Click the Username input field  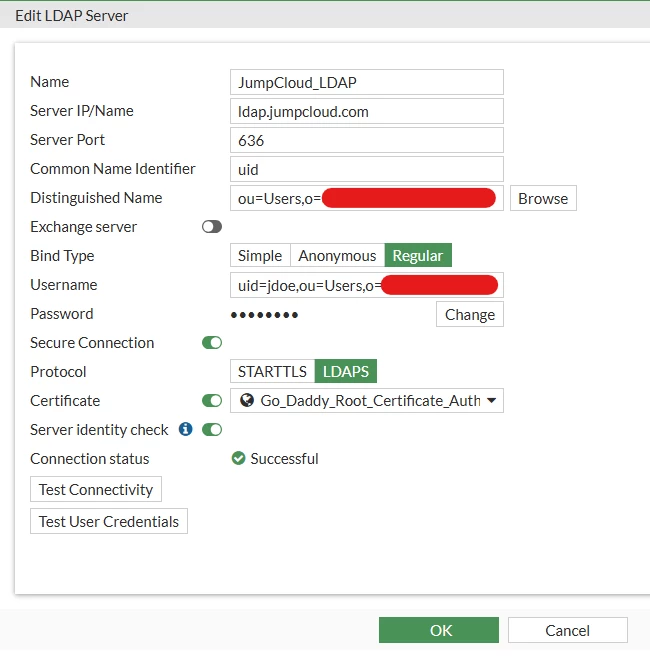click(367, 285)
